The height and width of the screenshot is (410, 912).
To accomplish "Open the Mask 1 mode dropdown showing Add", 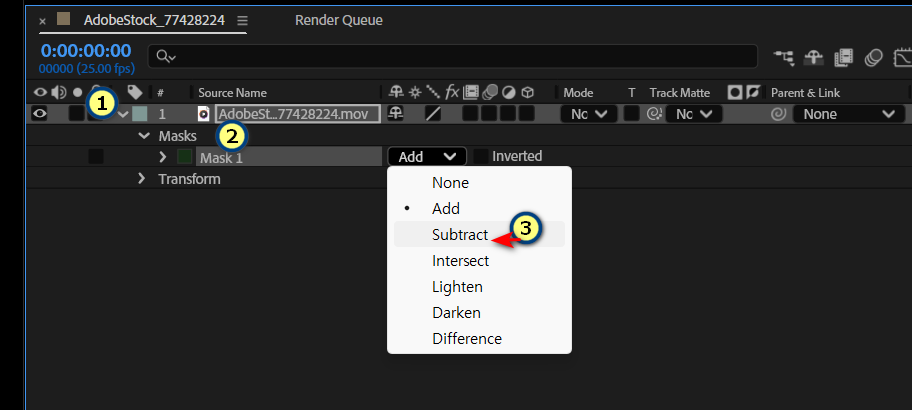I will pos(428,156).
